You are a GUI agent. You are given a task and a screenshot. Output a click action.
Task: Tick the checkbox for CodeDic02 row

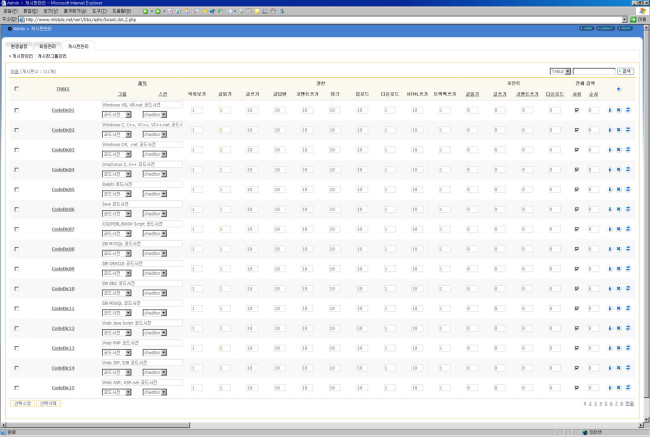tap(16, 130)
